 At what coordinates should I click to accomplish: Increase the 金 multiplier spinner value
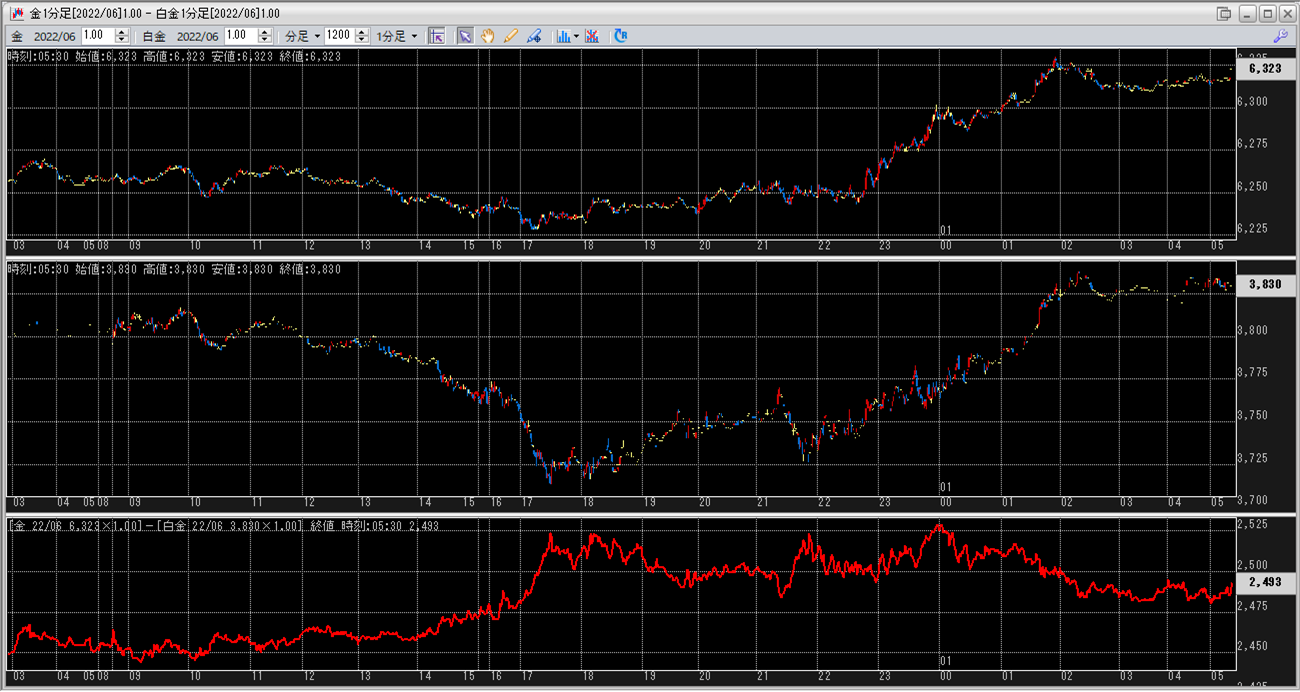122,32
